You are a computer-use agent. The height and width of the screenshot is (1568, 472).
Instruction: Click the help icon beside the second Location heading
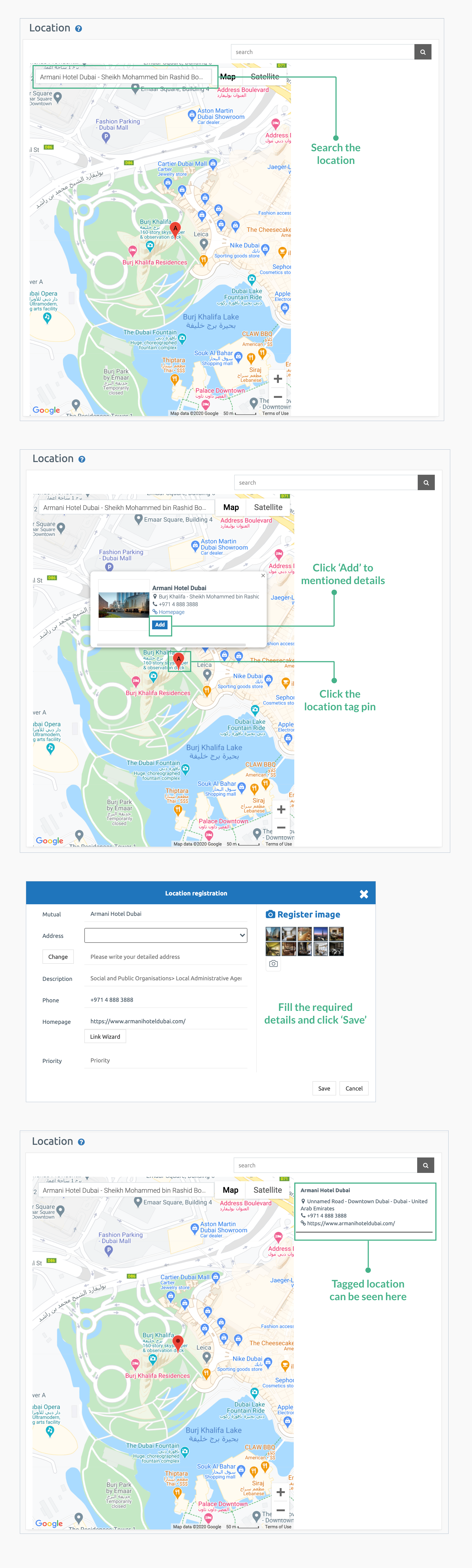(x=82, y=459)
